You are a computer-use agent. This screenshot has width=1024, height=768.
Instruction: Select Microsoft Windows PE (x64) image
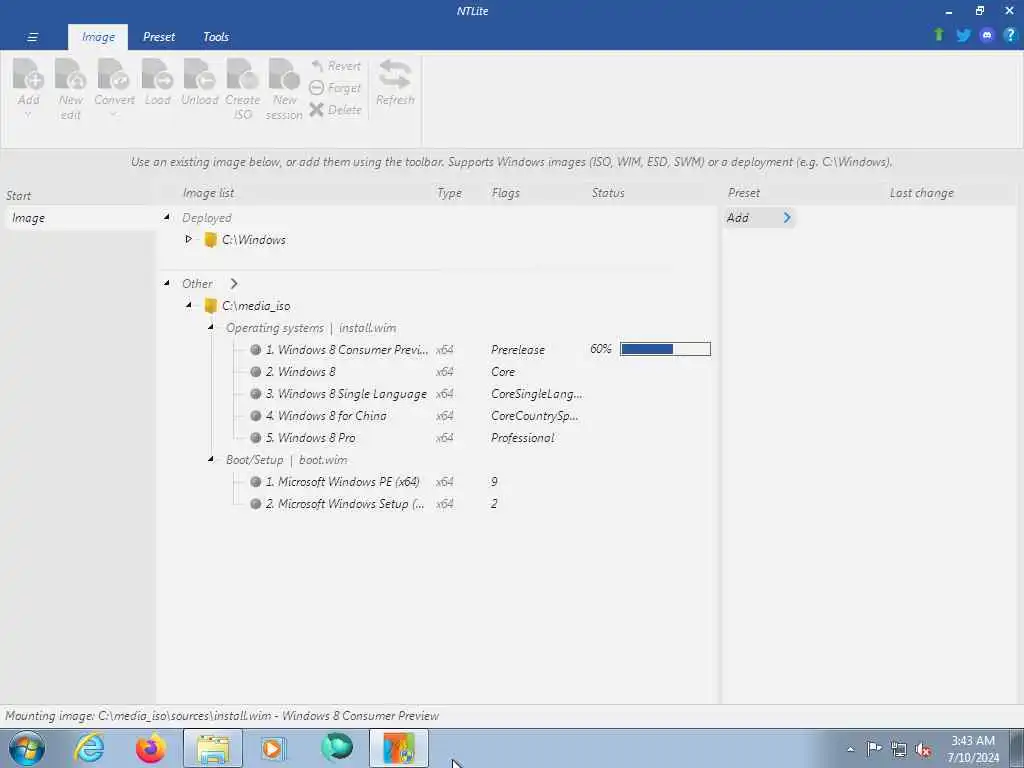[342, 482]
